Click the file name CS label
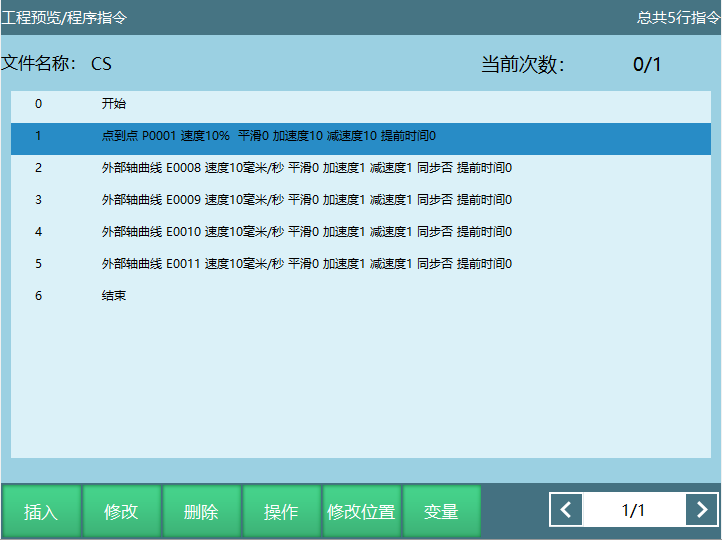Screen dimensions: 722x540 101,64
